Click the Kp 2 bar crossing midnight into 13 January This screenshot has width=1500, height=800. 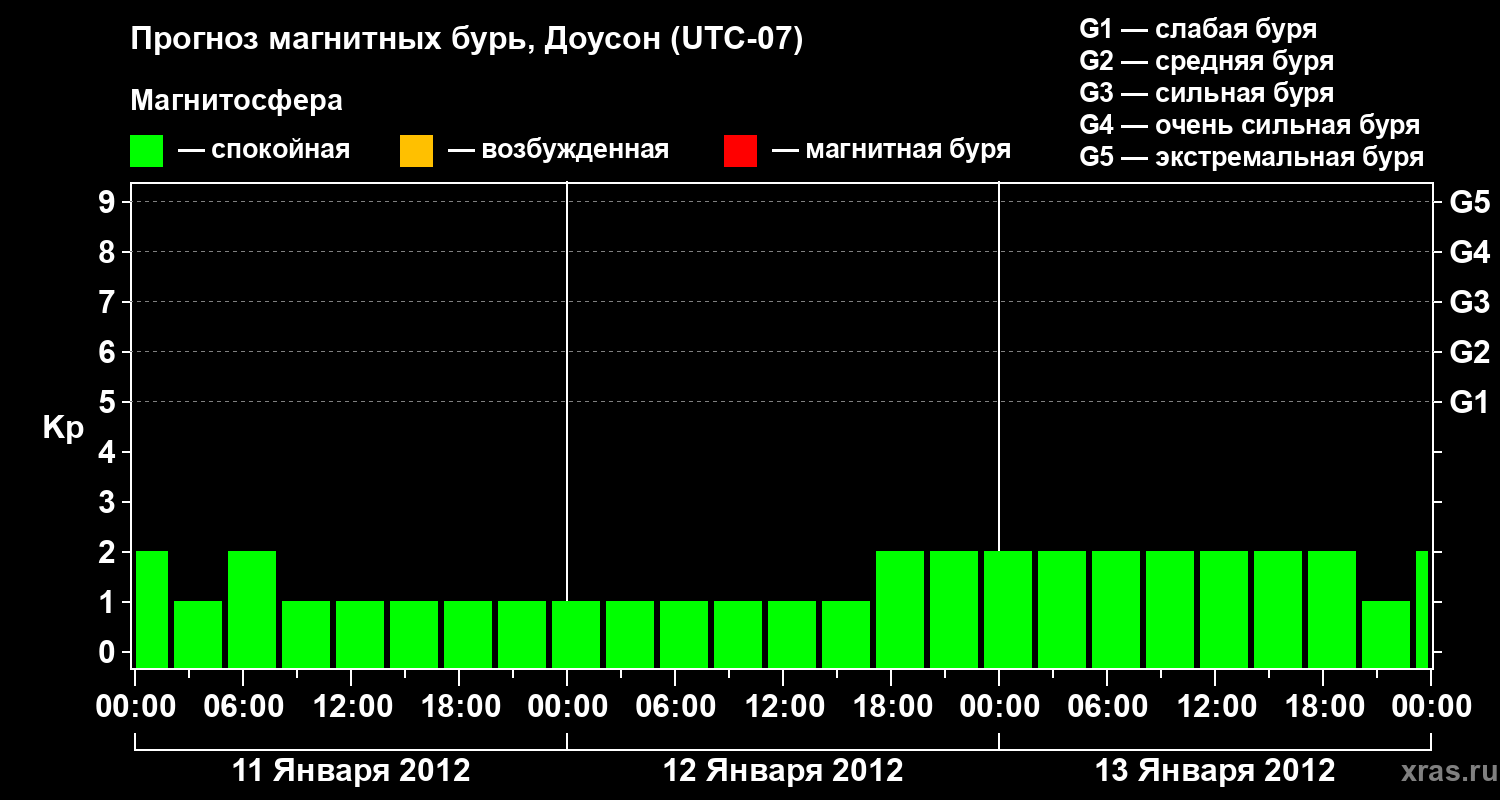(1008, 609)
